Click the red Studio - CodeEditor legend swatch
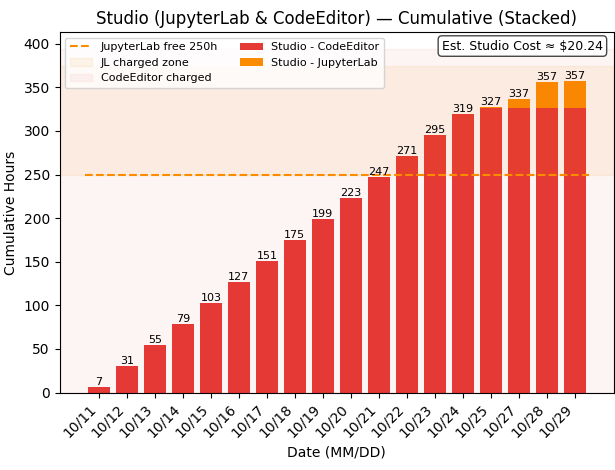Image resolution: width=615 pixels, height=470 pixels. pyautogui.click(x=251, y=47)
